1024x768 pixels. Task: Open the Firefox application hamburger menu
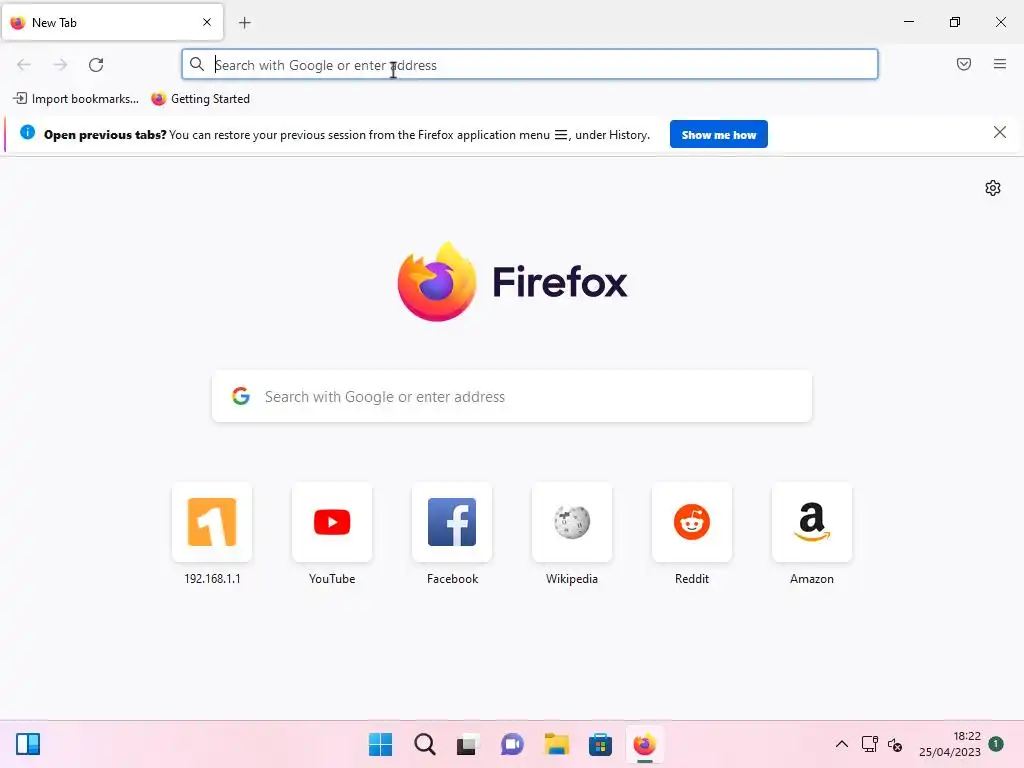[x=1000, y=64]
